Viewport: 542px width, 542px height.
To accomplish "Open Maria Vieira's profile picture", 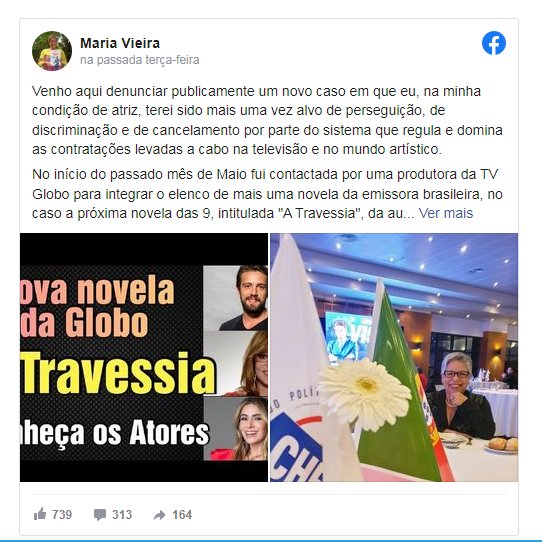I will [52, 51].
